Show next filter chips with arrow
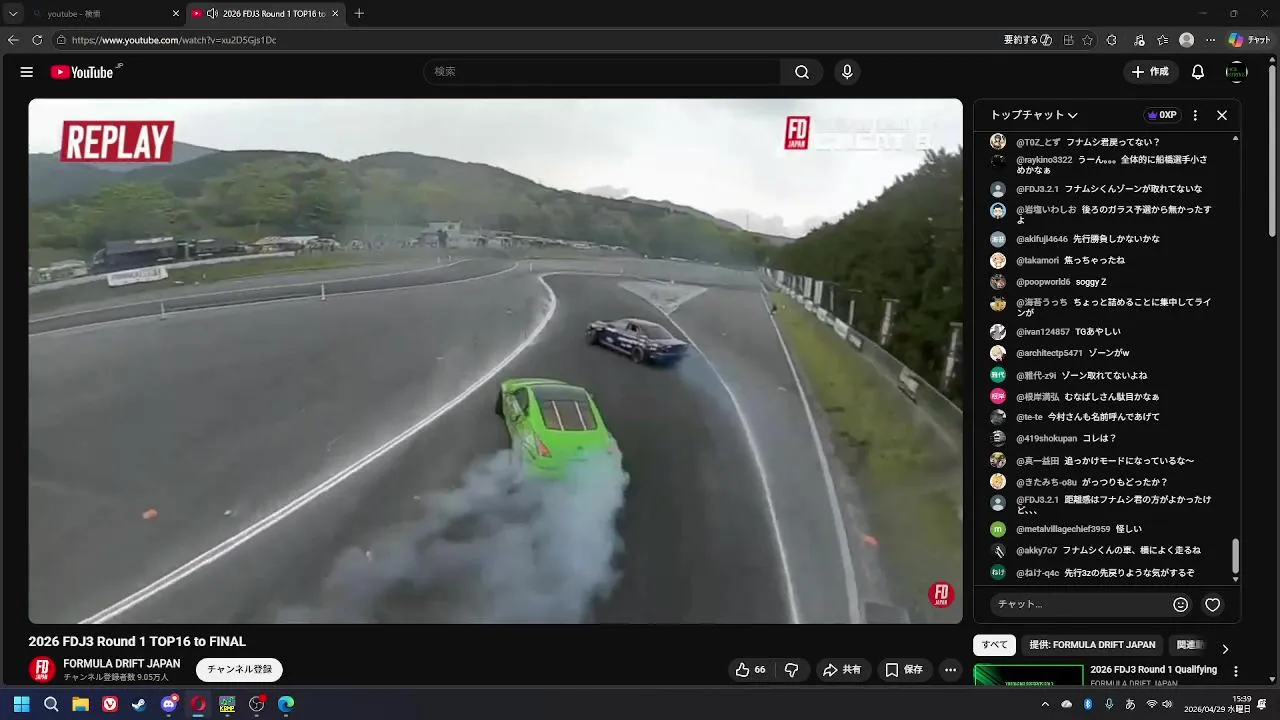Screen dimensions: 1280x720 click(x=1225, y=649)
